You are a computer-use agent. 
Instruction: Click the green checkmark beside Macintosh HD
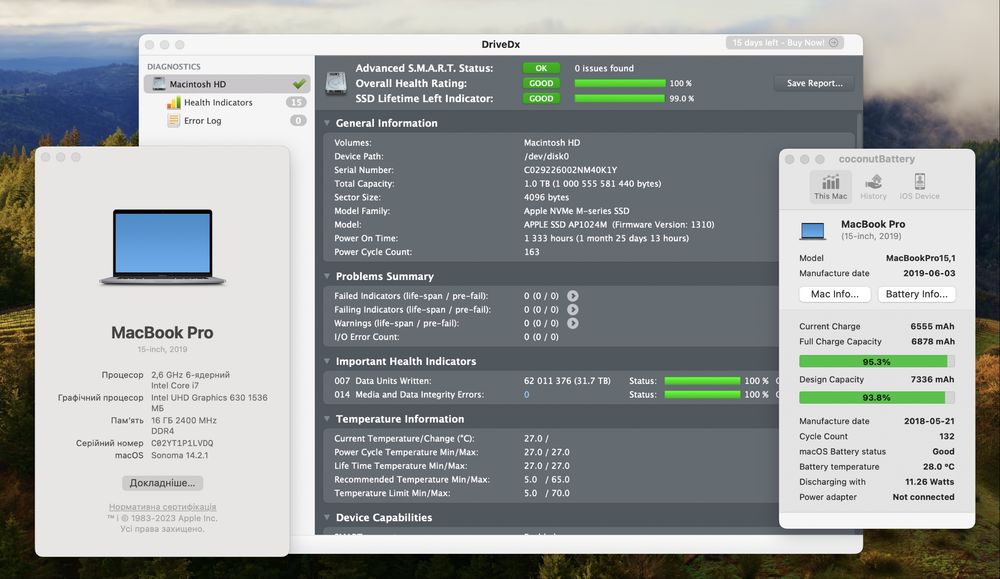(298, 84)
